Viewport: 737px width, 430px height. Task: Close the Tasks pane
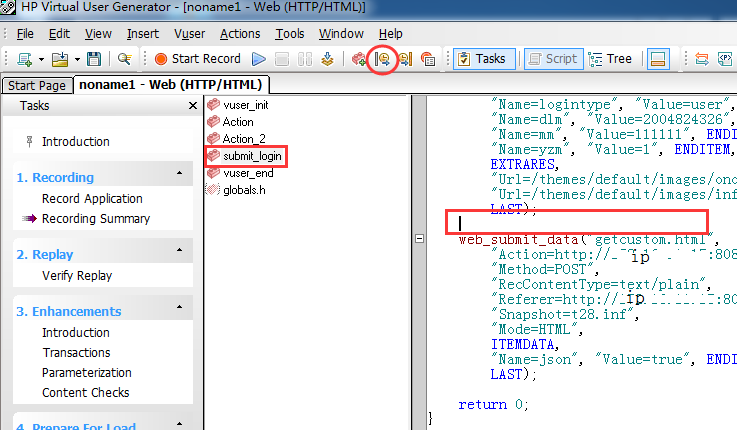tap(193, 106)
